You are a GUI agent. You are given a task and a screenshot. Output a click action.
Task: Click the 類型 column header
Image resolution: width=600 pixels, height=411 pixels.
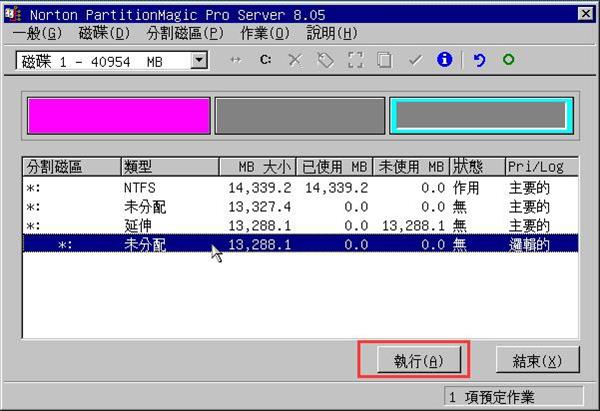[x=170, y=167]
